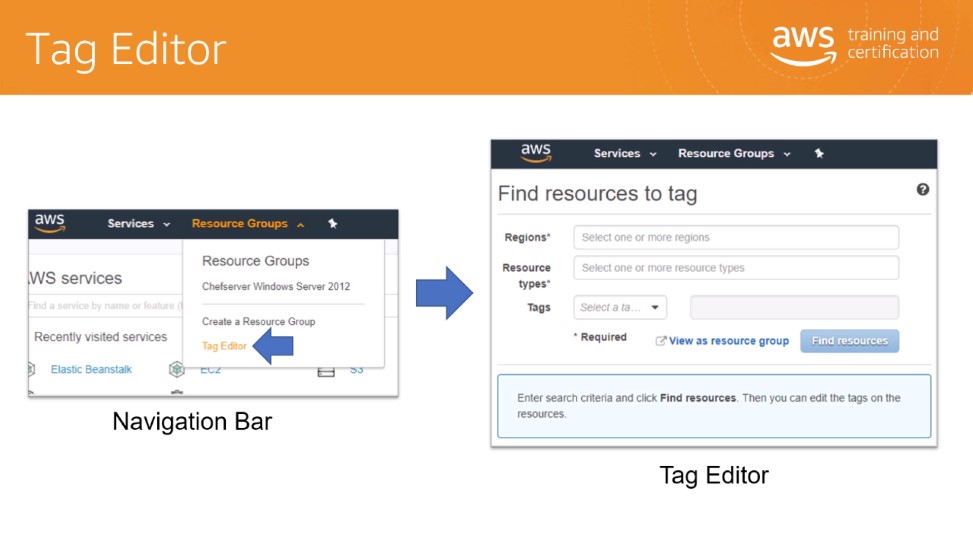This screenshot has width=973, height=546.
Task: Click the 'Find a service by name' search box
Action: 105,305
